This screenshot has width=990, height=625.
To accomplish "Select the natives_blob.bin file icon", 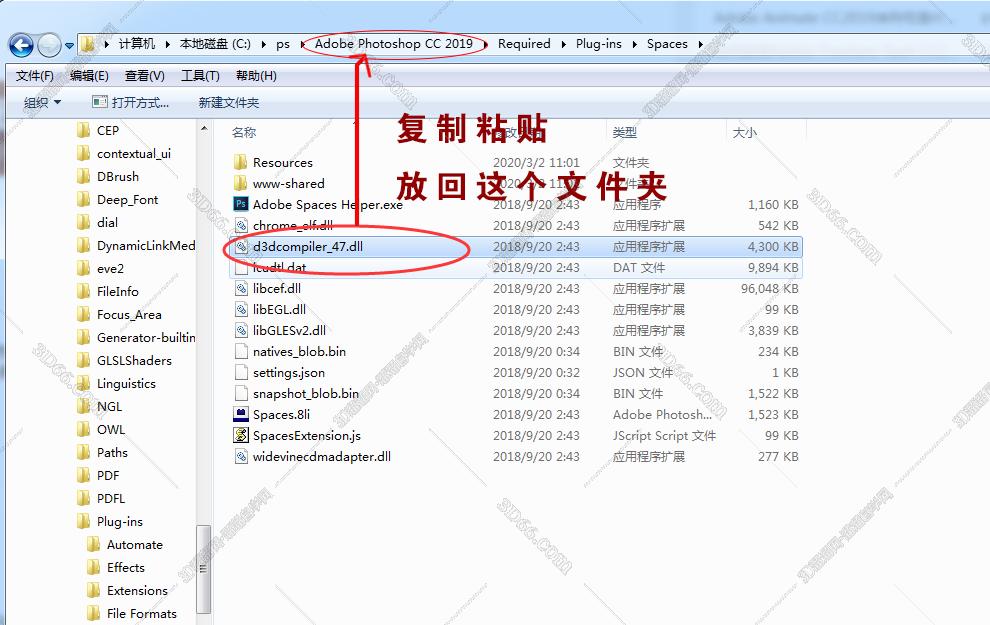I will tap(241, 352).
